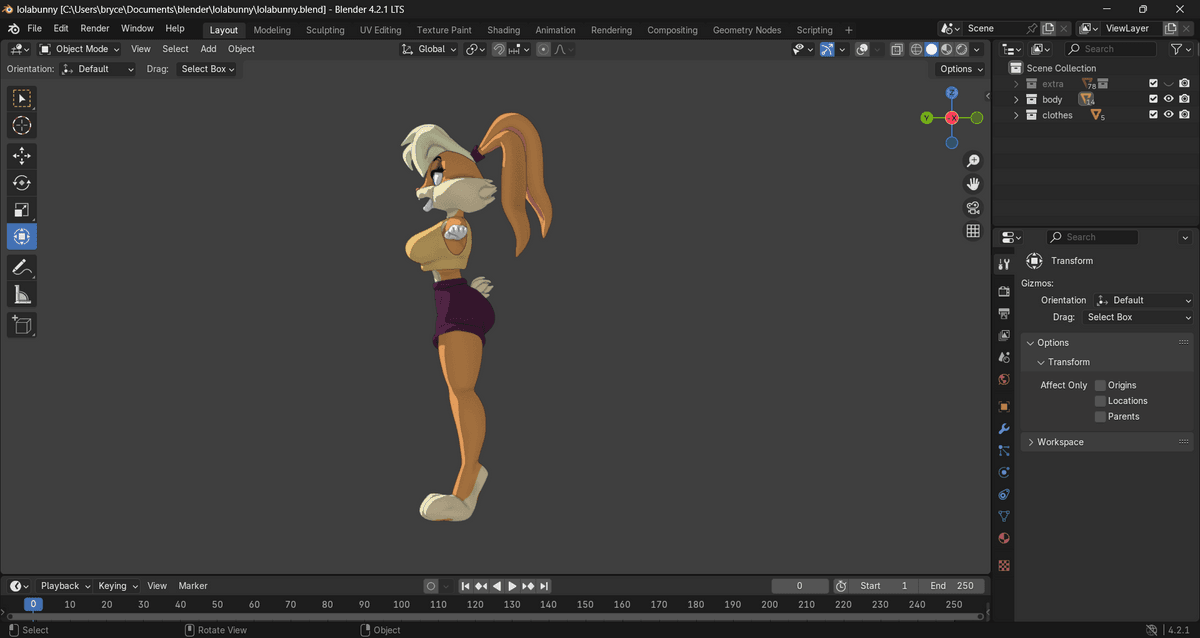Enable the Origins checkbox
Screen dimensions: 1200x638
[1100, 385]
